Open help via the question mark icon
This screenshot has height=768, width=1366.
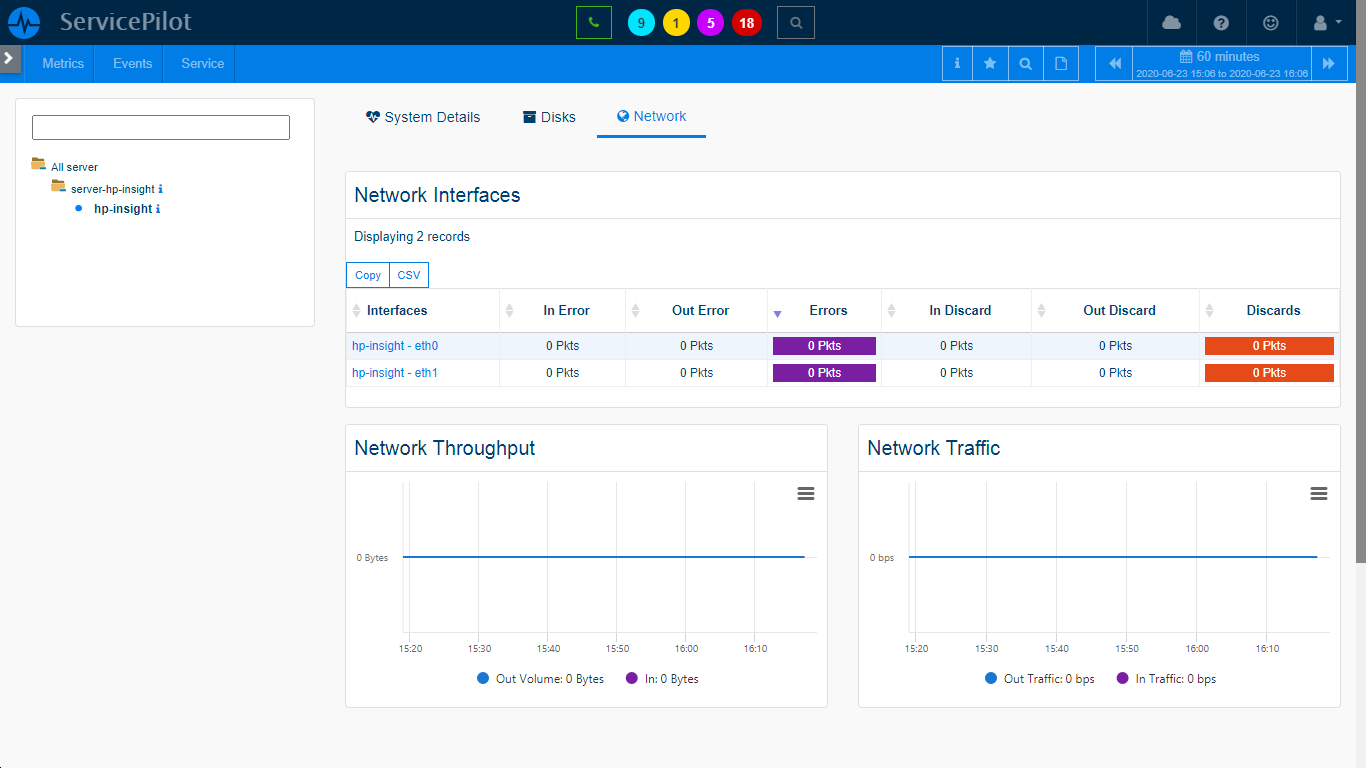1221,22
